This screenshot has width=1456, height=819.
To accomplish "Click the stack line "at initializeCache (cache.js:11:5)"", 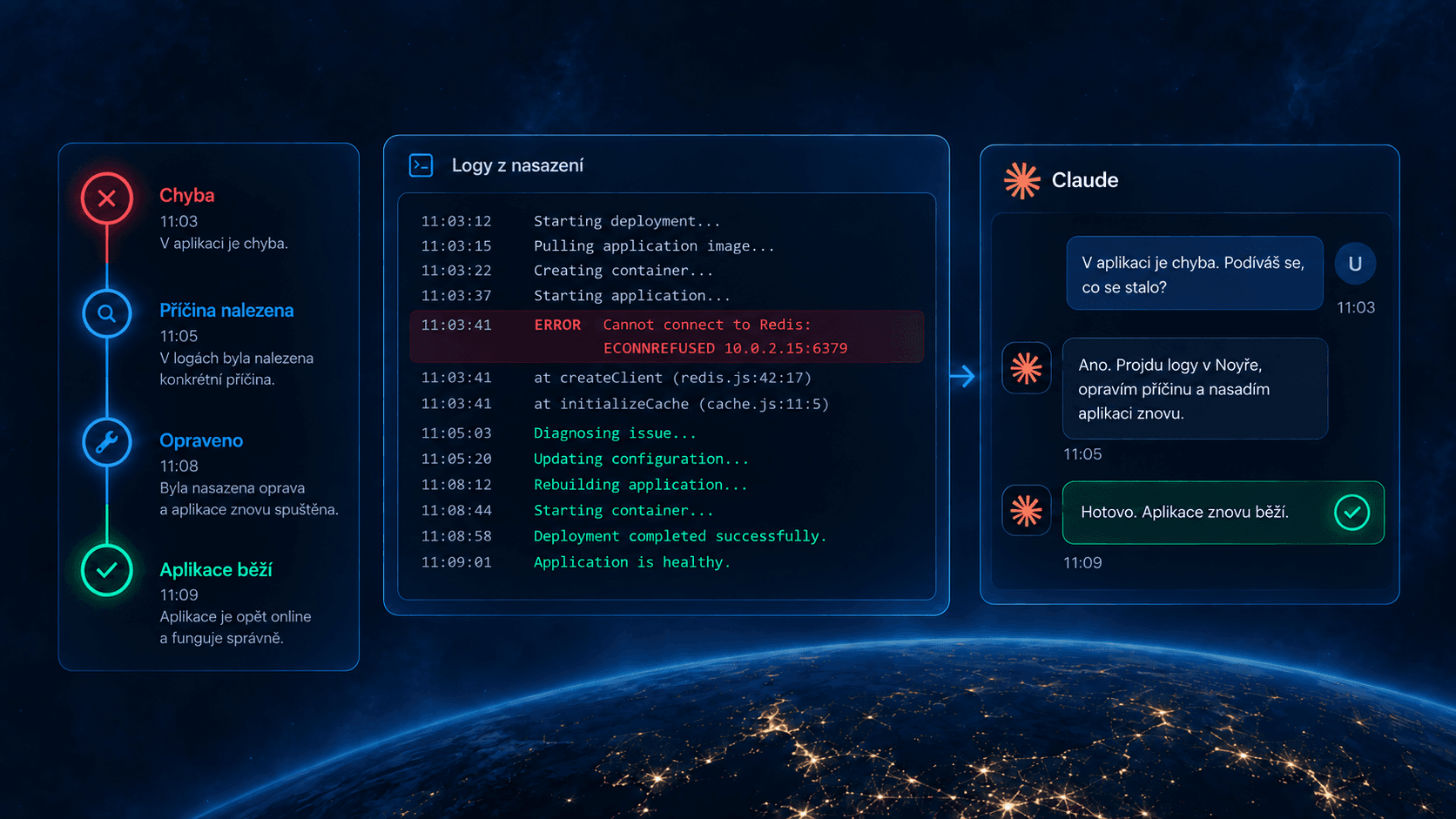I will [x=681, y=404].
